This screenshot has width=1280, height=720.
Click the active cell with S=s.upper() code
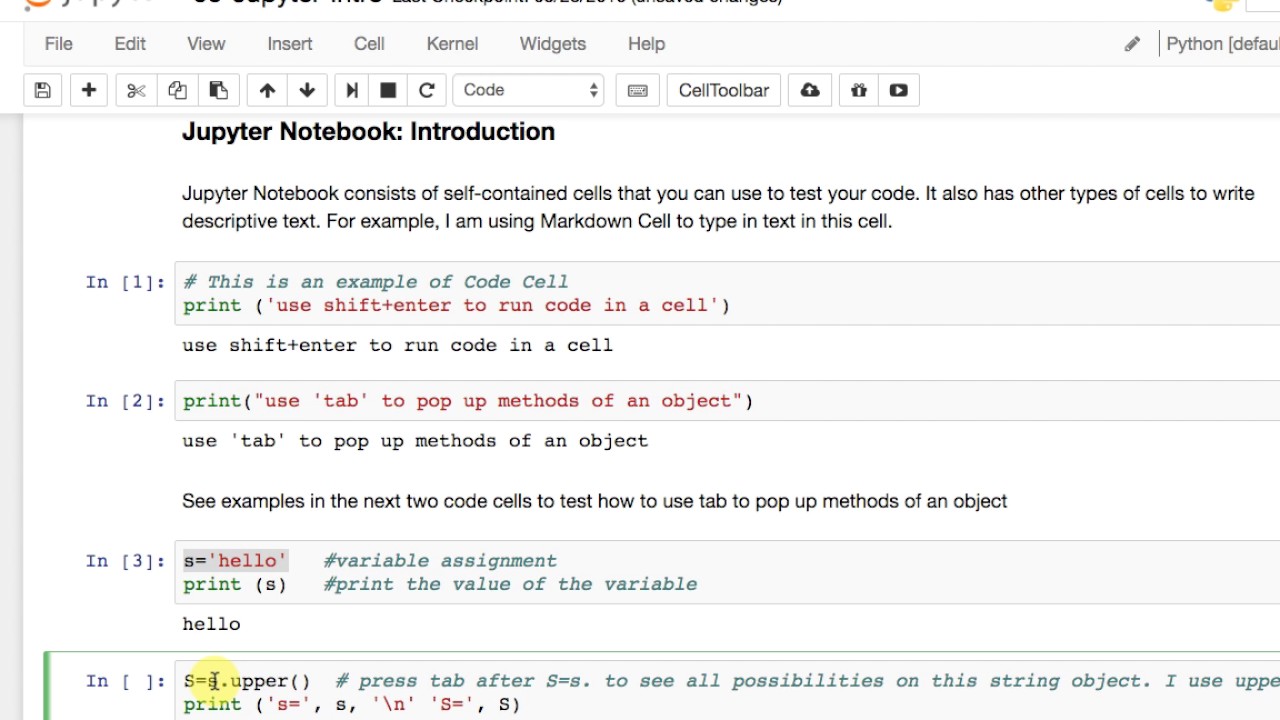[x=727, y=690]
